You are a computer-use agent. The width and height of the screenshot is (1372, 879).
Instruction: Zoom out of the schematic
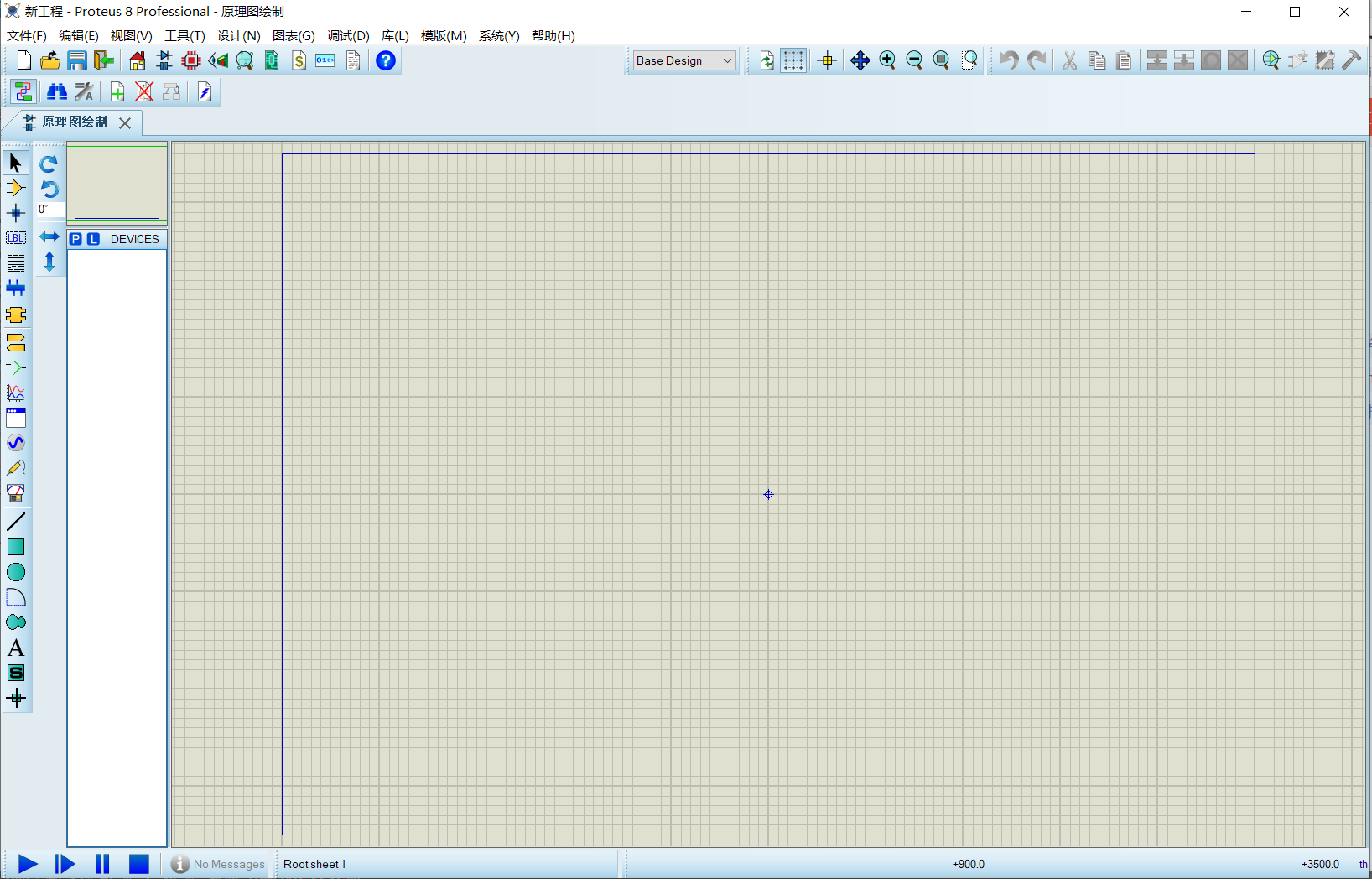[x=914, y=60]
